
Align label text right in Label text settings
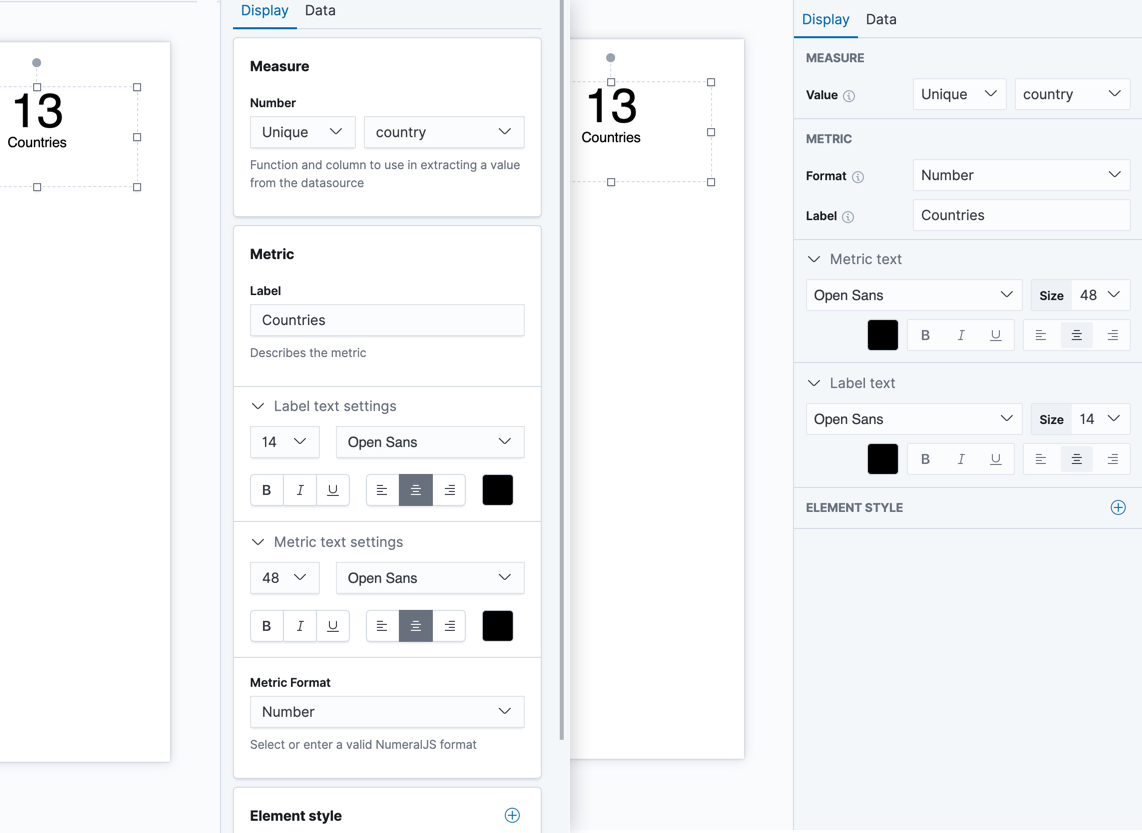[449, 490]
